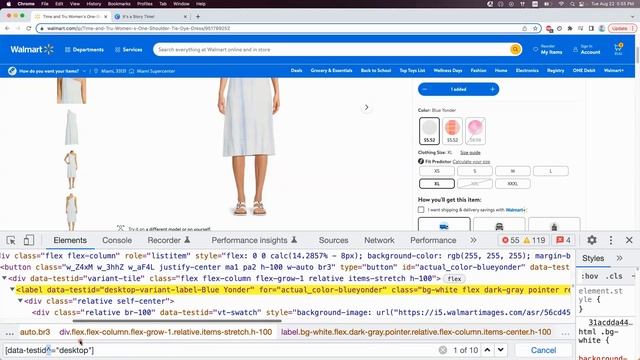Open the Size guide link

470,152
